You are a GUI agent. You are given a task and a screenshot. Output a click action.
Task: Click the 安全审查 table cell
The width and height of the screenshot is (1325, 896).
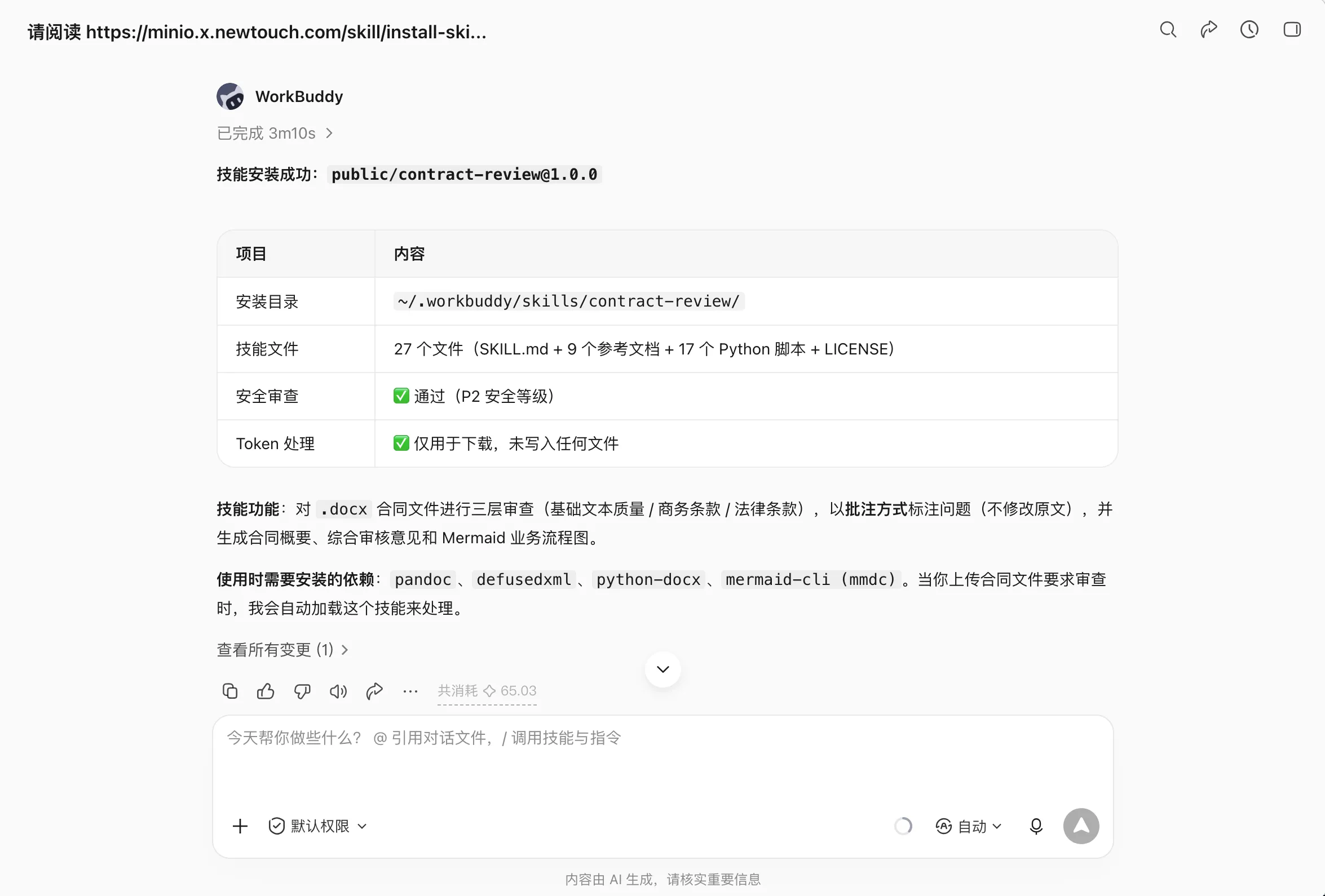coord(296,396)
